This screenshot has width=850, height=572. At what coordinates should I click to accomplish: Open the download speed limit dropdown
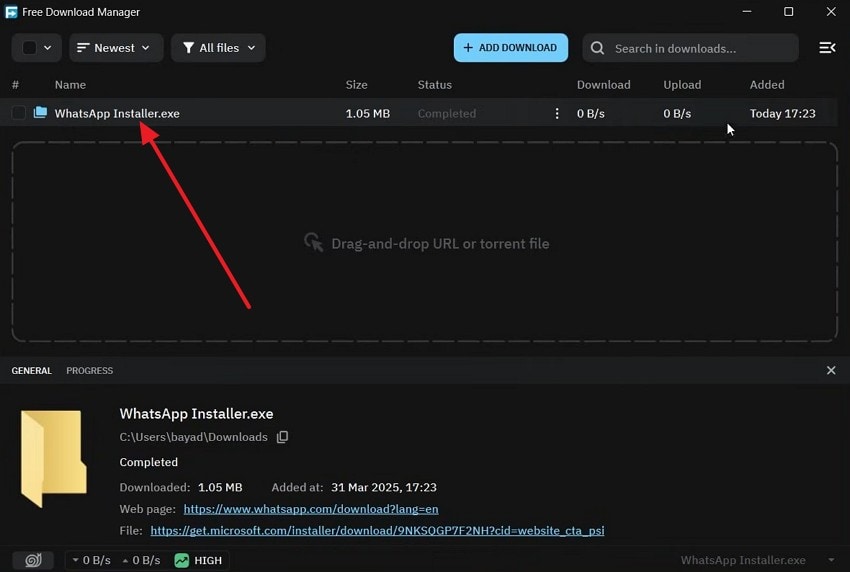(x=91, y=560)
